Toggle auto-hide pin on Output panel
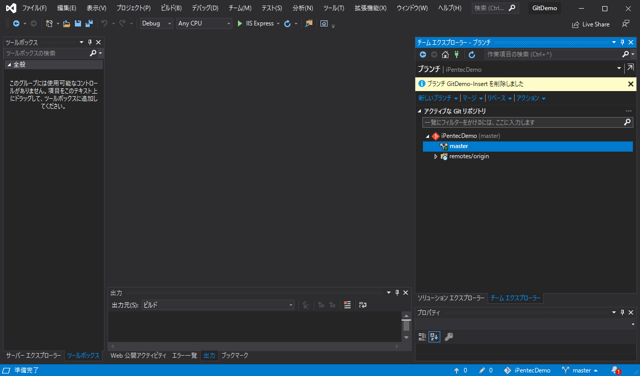This screenshot has height=376, width=640. 397,293
